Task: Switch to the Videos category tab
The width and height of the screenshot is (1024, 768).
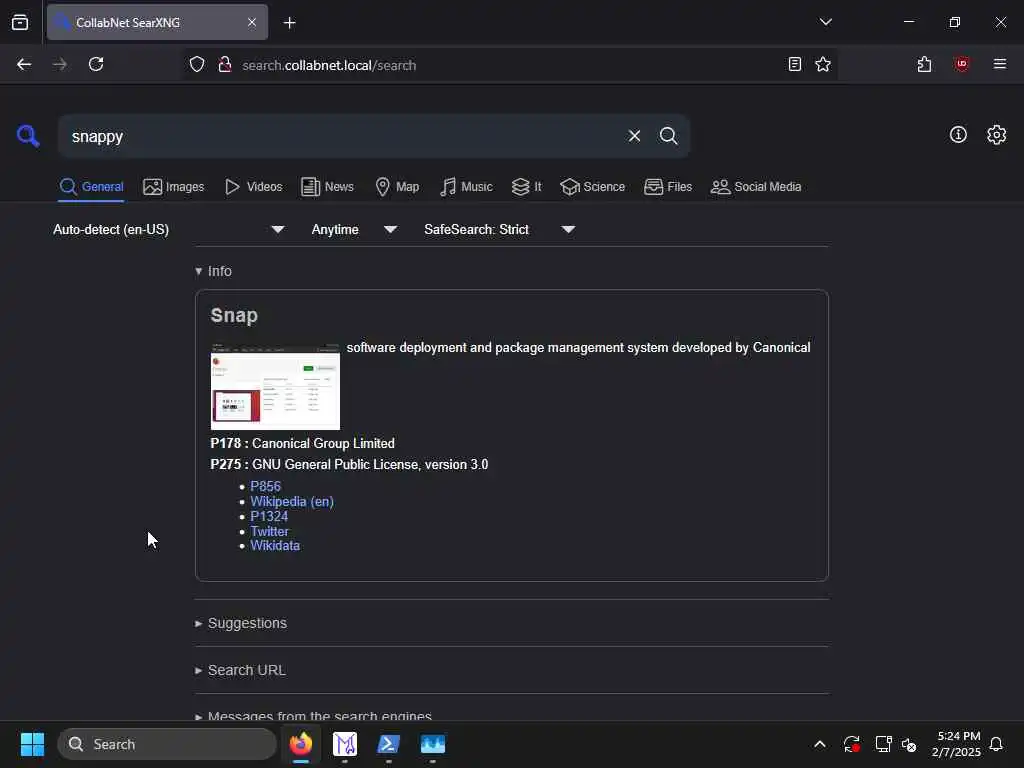Action: pyautogui.click(x=253, y=187)
